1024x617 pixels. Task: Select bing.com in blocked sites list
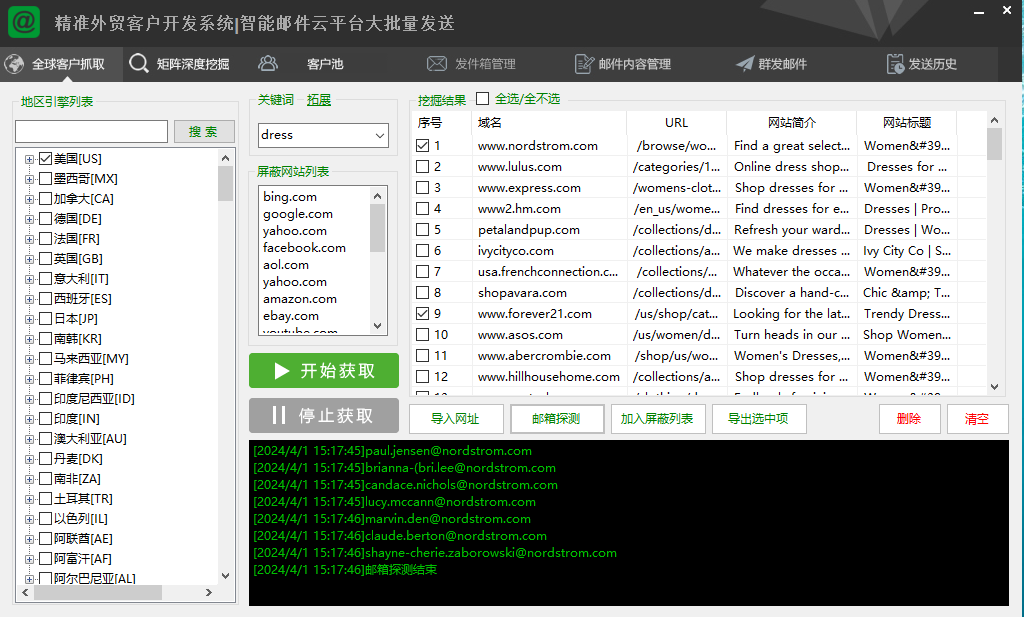290,197
